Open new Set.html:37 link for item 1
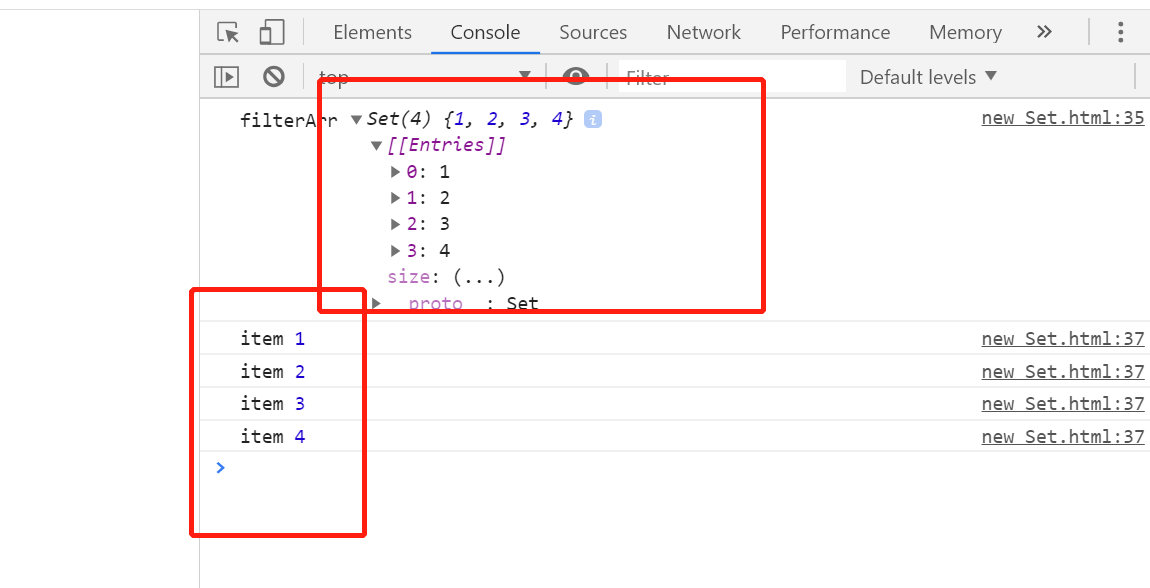Viewport: 1150px width, 588px height. click(x=1063, y=338)
